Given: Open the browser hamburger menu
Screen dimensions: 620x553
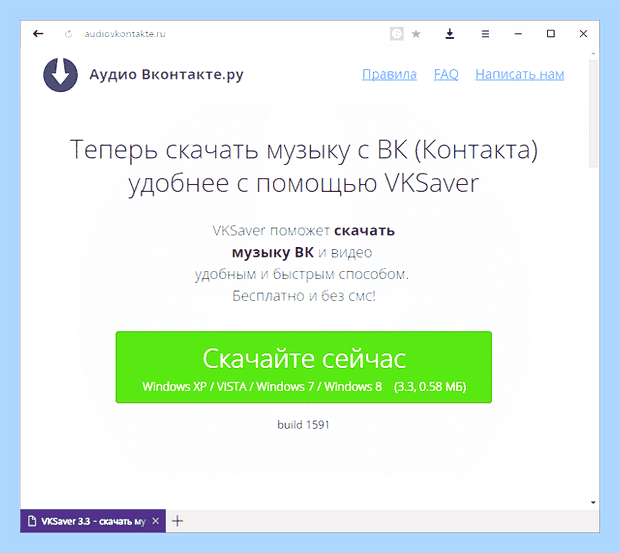Looking at the screenshot, I should pyautogui.click(x=485, y=34).
